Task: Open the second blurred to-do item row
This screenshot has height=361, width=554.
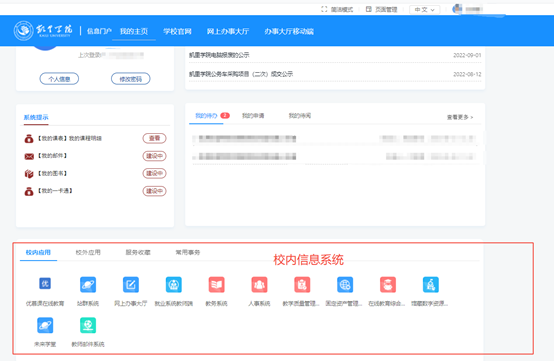Action: coord(335,156)
